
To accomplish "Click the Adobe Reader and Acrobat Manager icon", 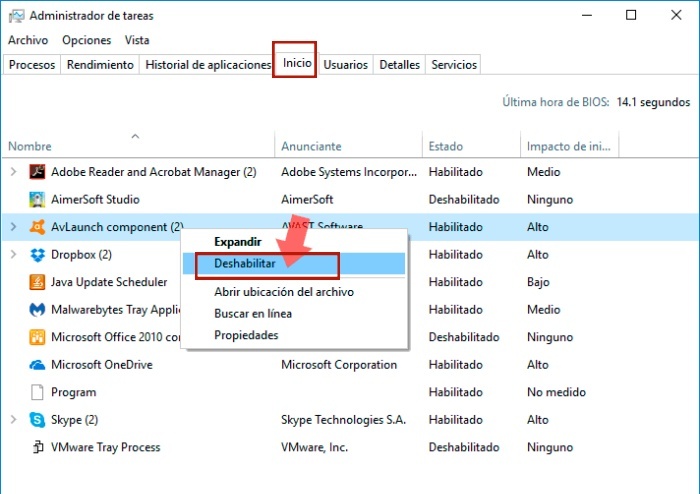I will [x=37, y=172].
